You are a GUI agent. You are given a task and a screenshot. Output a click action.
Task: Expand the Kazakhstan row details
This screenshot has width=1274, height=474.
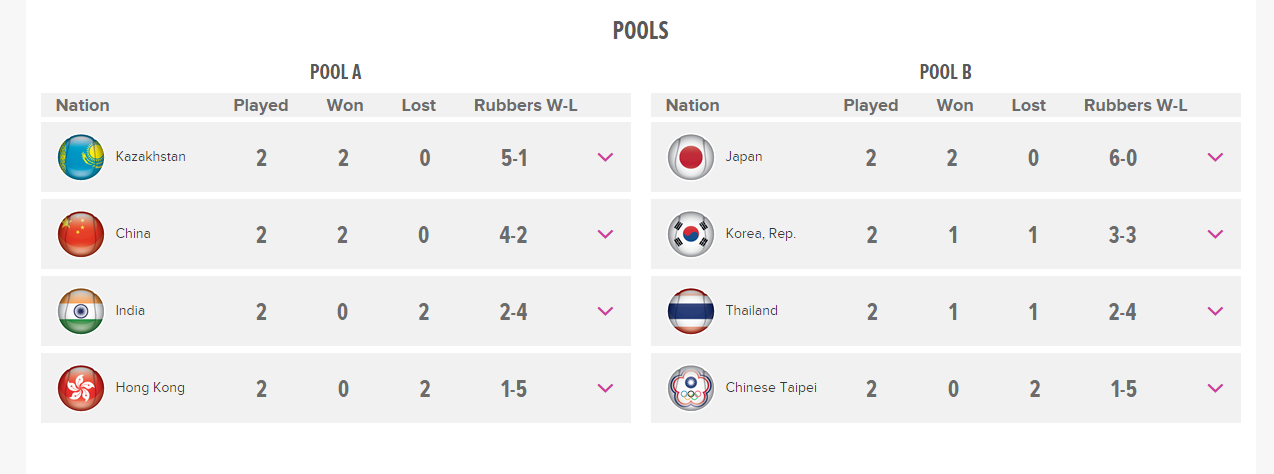click(x=605, y=157)
